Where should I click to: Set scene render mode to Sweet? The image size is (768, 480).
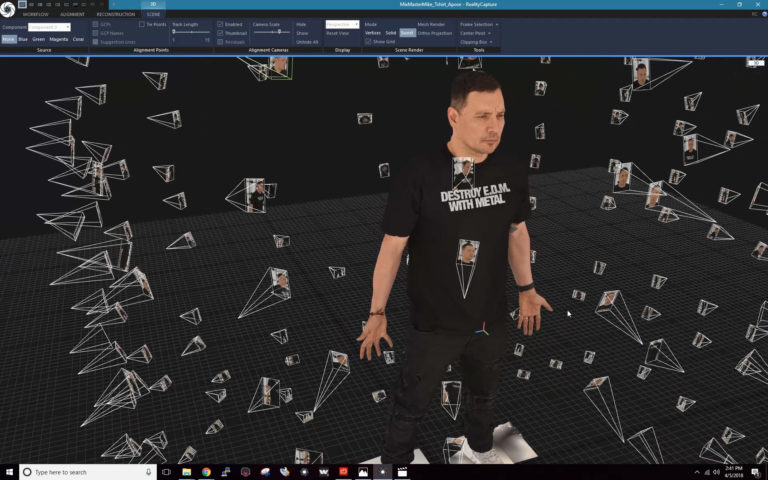click(x=407, y=33)
